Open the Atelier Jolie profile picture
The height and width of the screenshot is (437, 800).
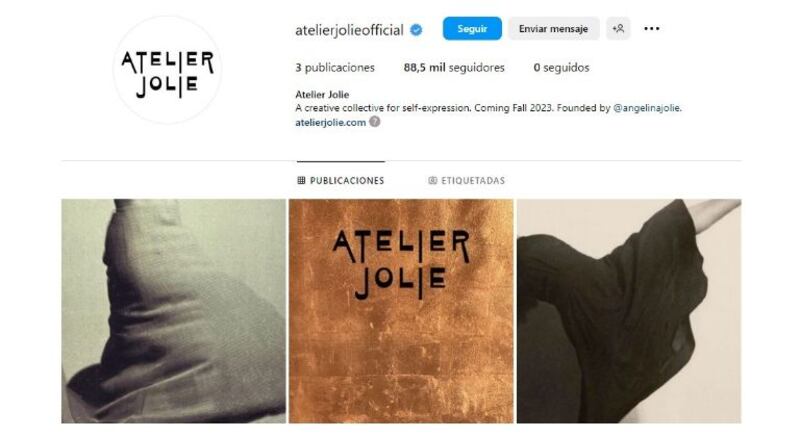[167, 70]
